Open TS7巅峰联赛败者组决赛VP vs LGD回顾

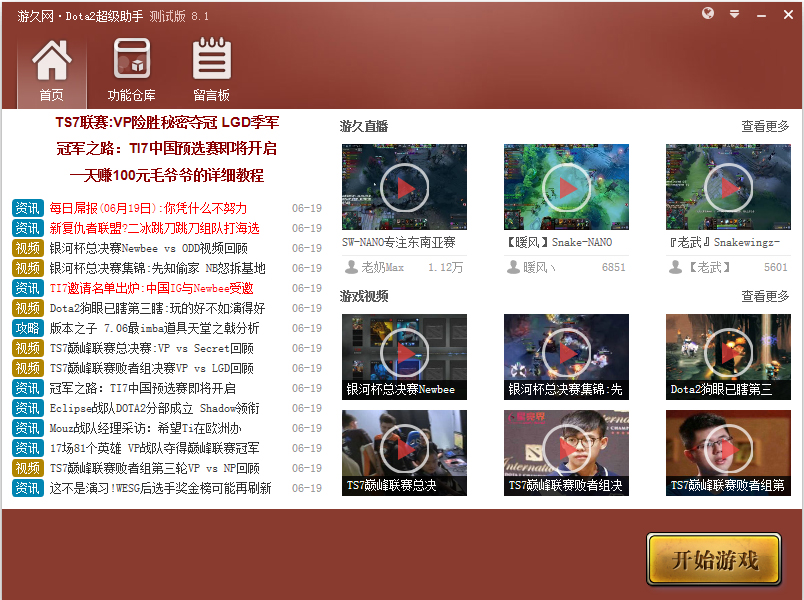coord(151,368)
